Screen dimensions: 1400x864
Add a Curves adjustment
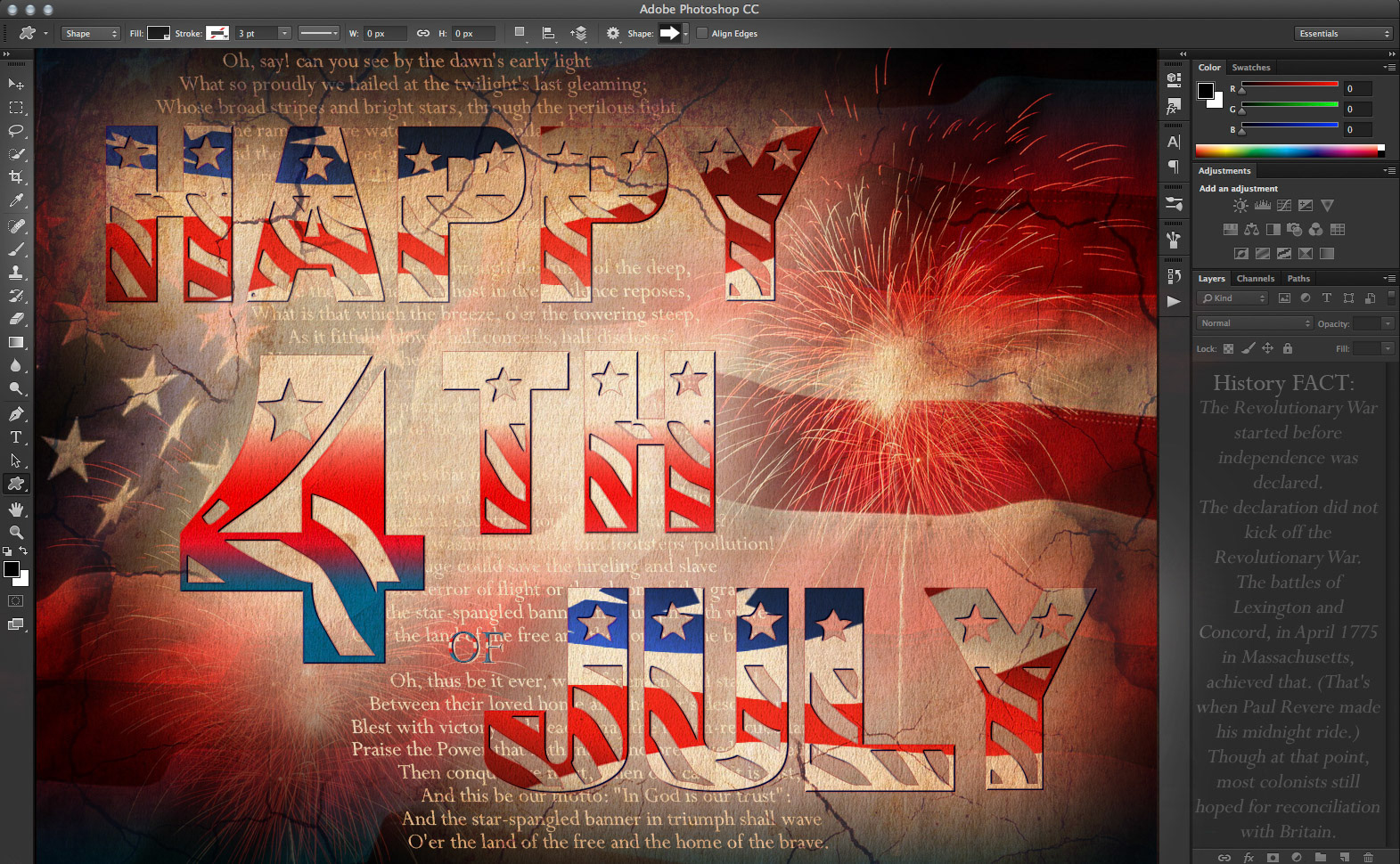click(x=1284, y=206)
